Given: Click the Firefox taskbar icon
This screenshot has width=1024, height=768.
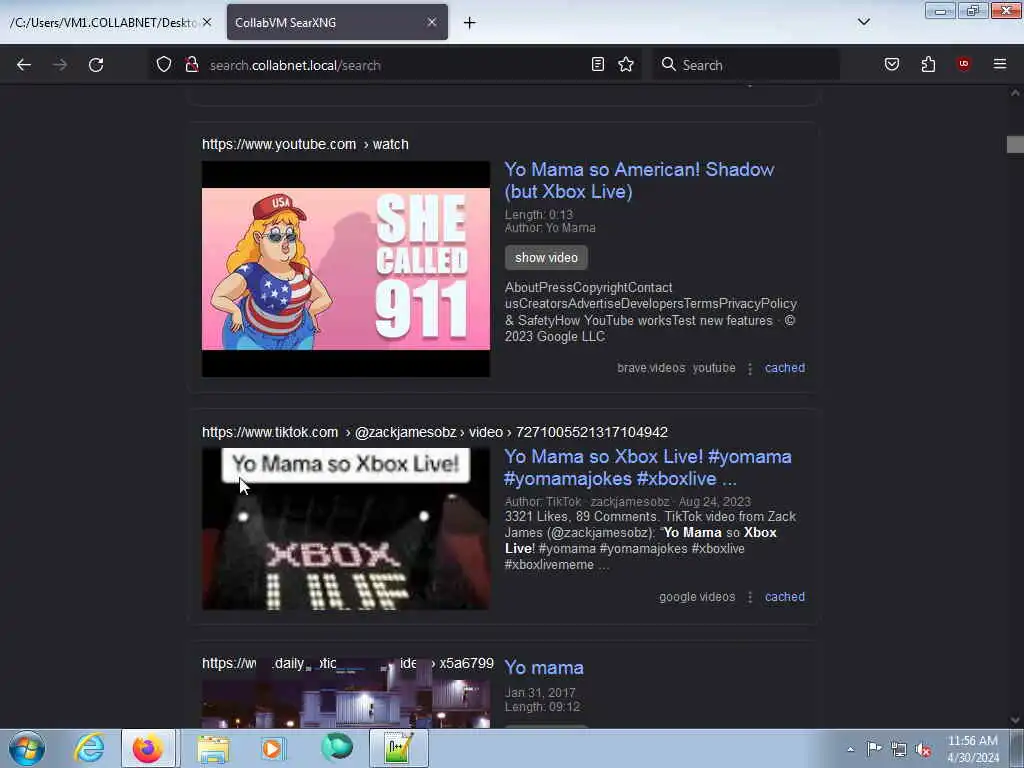Looking at the screenshot, I should coord(148,748).
